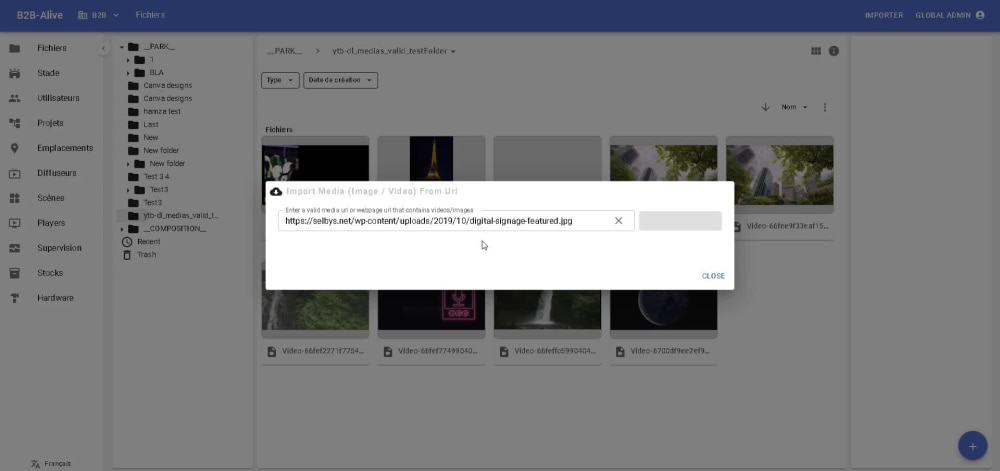Expand the Test3 folder that has an arrow
This screenshot has width=1000, height=471.
click(x=128, y=190)
